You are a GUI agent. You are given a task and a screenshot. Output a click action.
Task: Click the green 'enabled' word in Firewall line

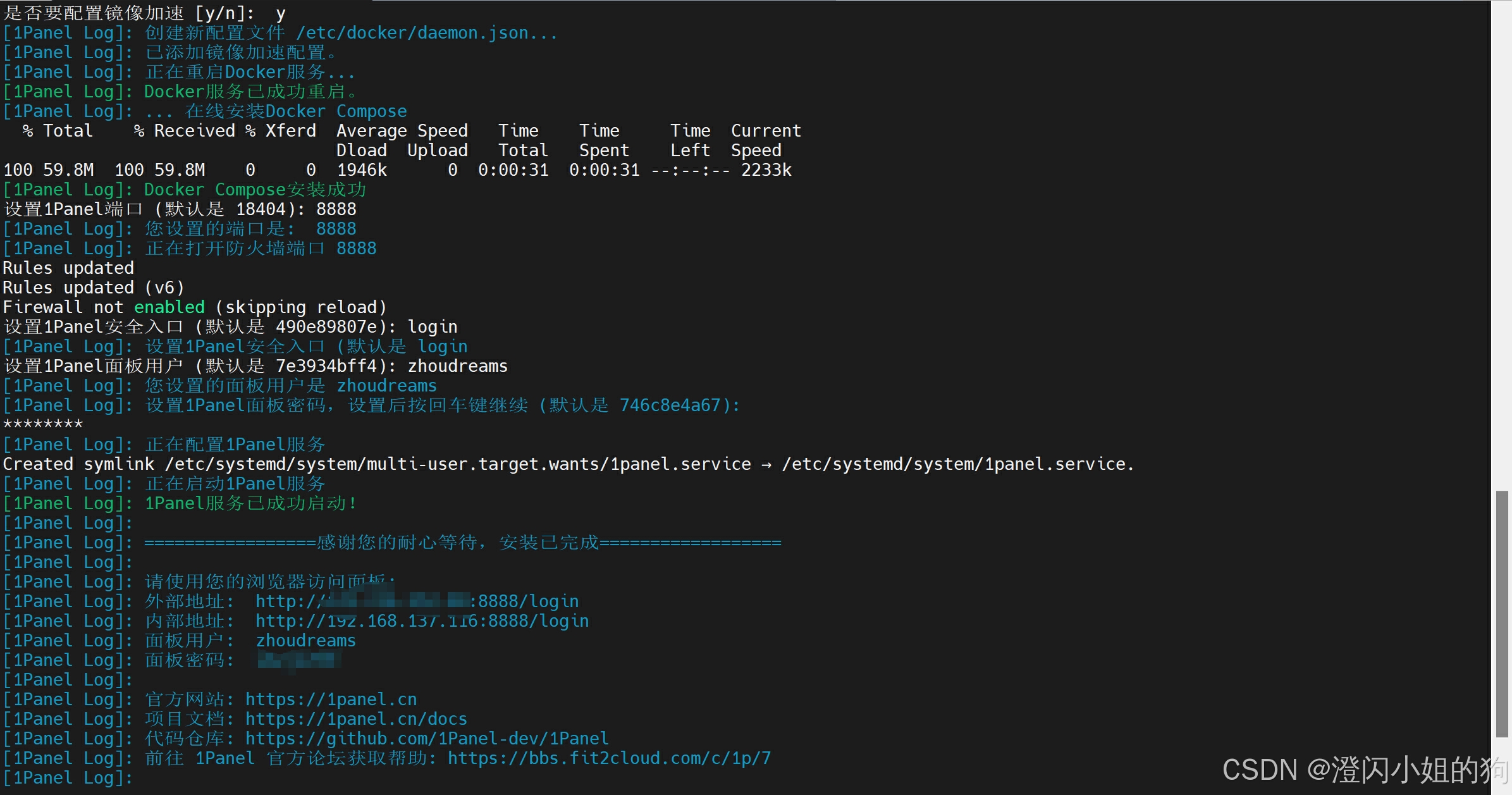(x=169, y=307)
